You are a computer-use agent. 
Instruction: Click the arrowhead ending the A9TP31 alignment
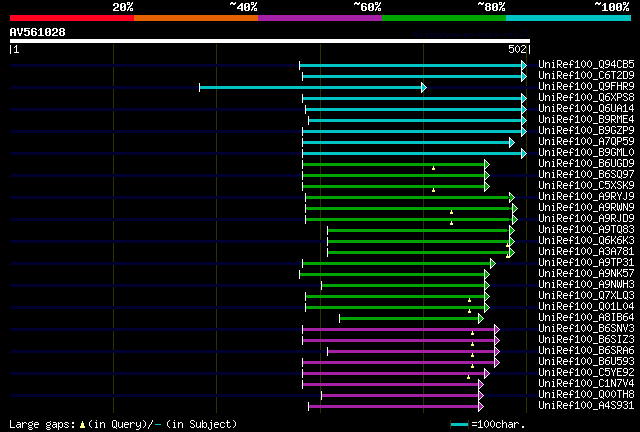click(493, 264)
